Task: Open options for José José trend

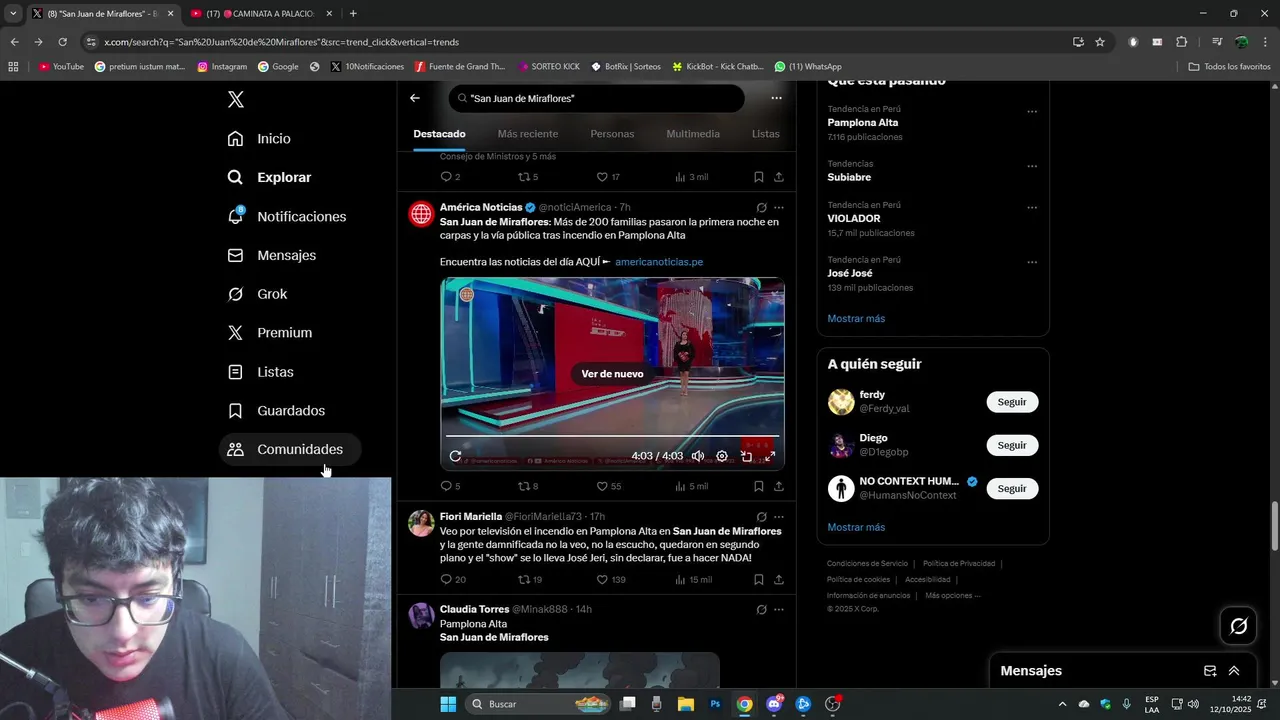Action: [1032, 262]
